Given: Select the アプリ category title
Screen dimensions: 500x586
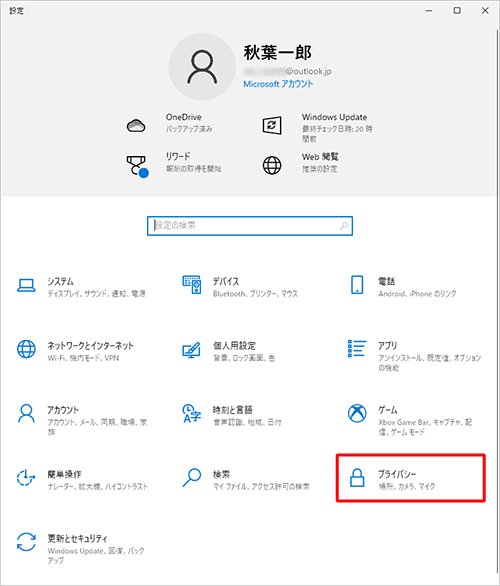Looking at the screenshot, I should click(x=387, y=345).
